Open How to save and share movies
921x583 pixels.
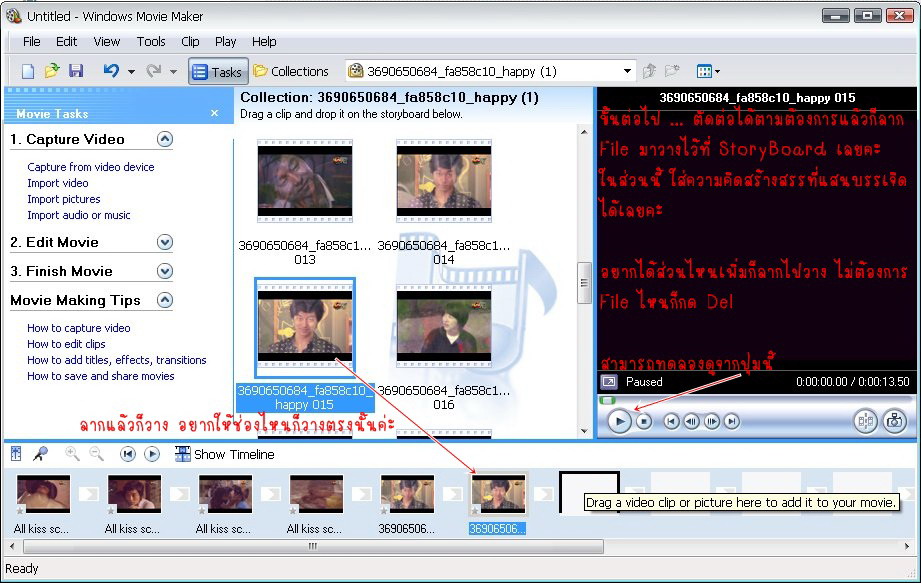pyautogui.click(x=100, y=376)
